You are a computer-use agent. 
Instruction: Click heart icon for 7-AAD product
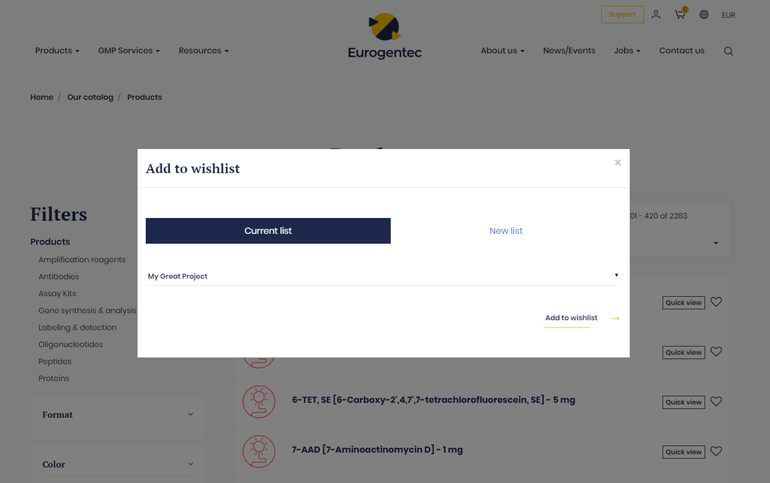(716, 452)
